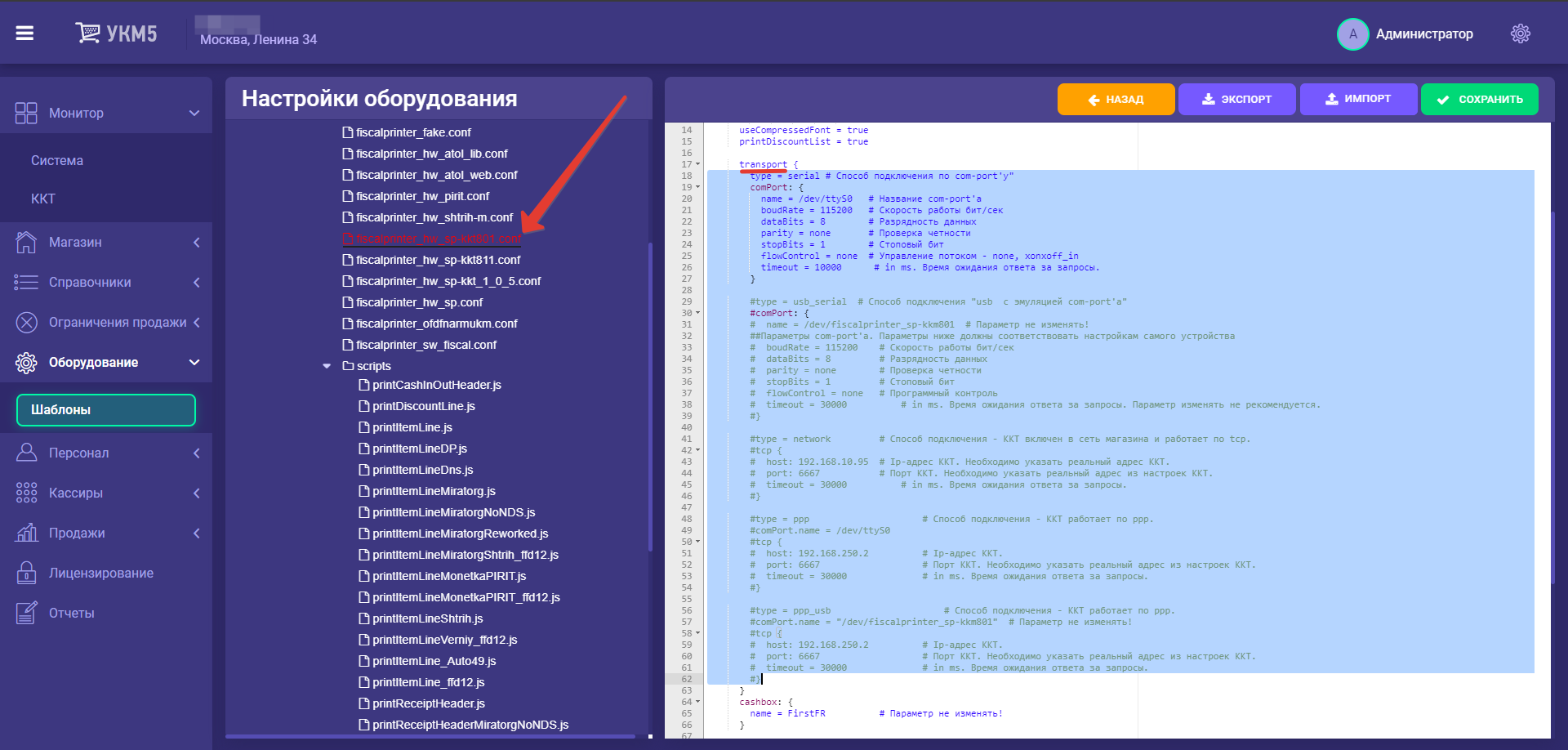Click the ЭКСПОРТ button
The height and width of the screenshot is (750, 1568).
pos(1237,100)
